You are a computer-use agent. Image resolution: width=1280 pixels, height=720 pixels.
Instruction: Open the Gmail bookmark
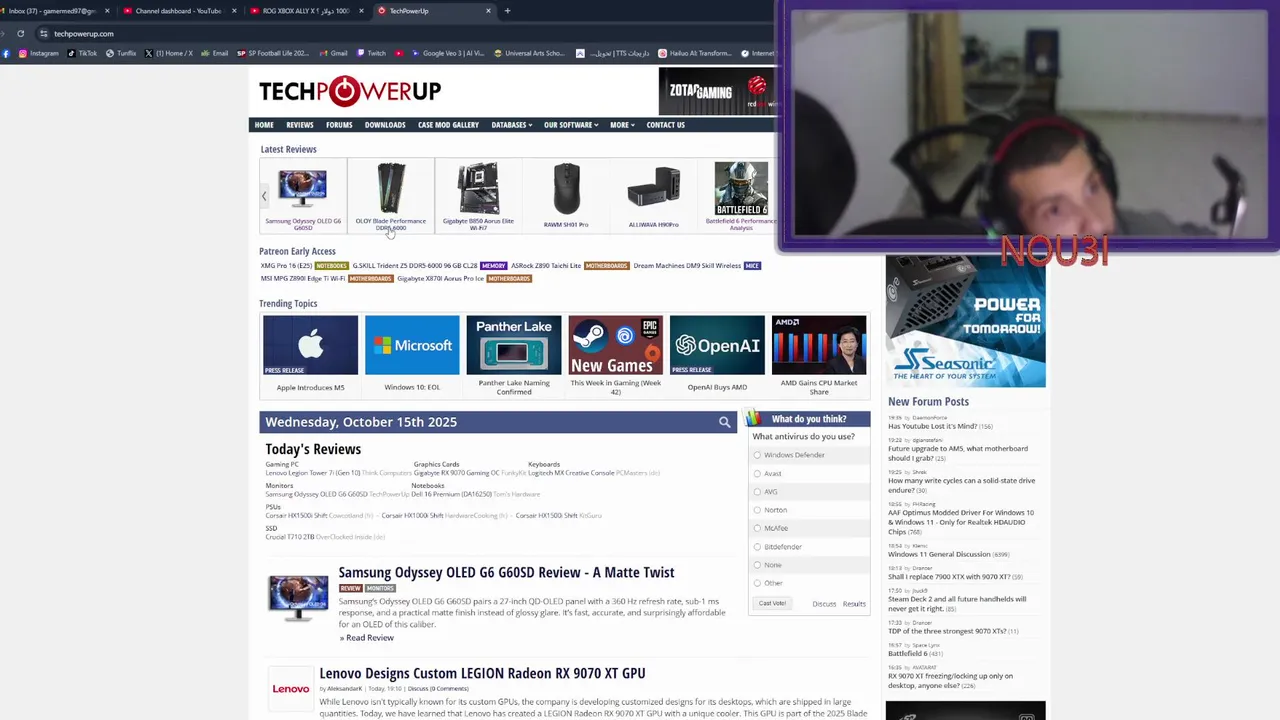coord(333,53)
